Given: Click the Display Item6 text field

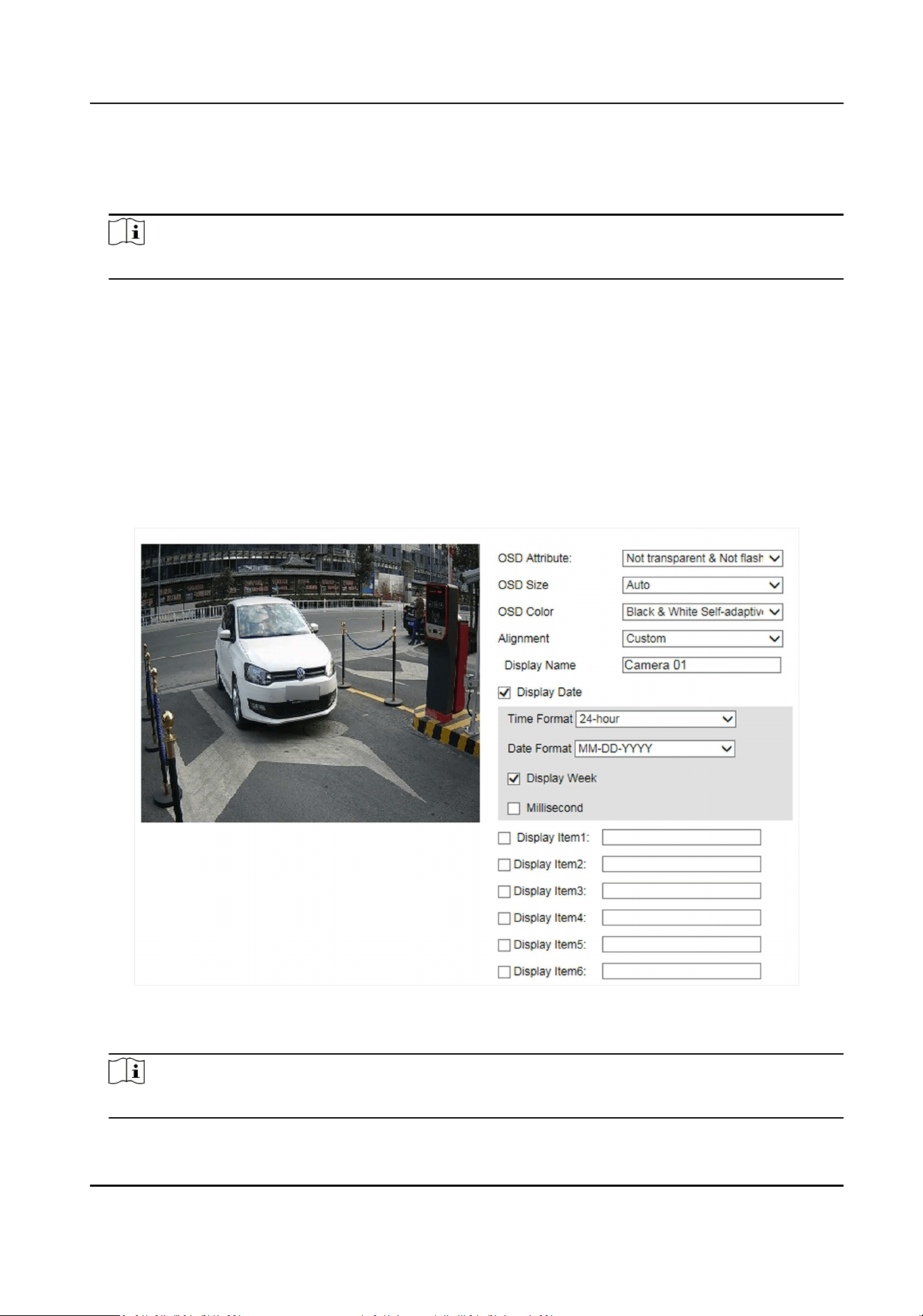Looking at the screenshot, I should click(681, 970).
